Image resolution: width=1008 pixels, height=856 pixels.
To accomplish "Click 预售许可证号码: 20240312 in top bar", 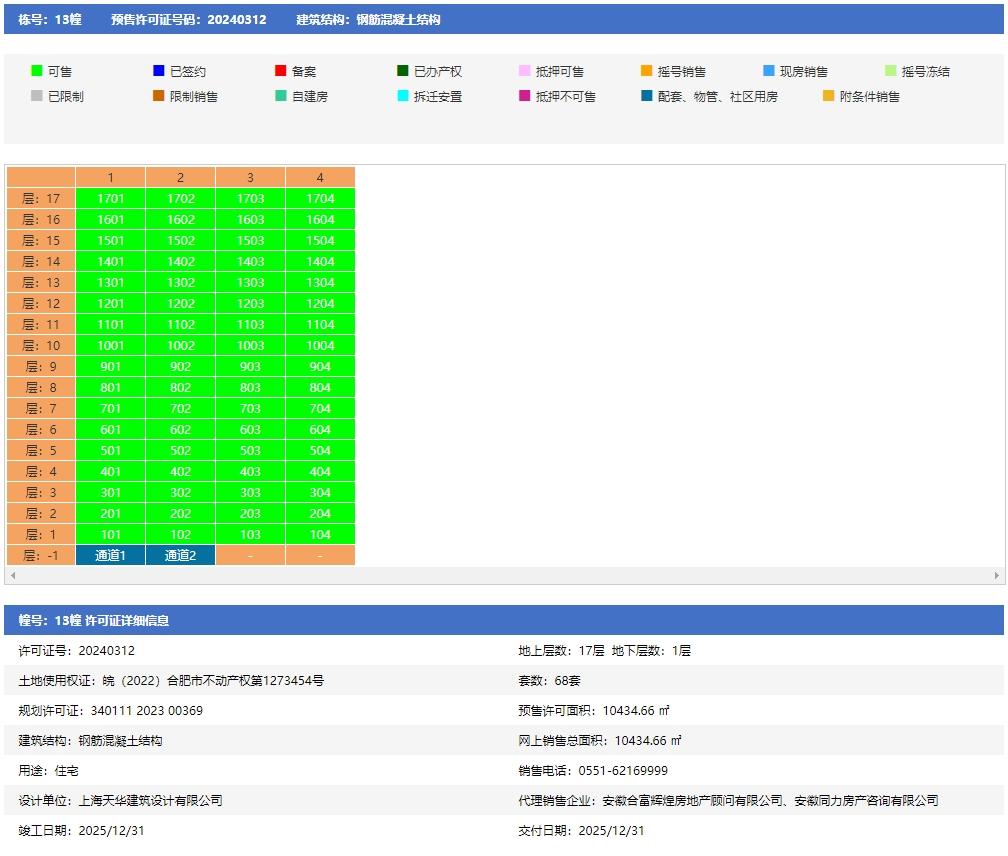I will (188, 19).
